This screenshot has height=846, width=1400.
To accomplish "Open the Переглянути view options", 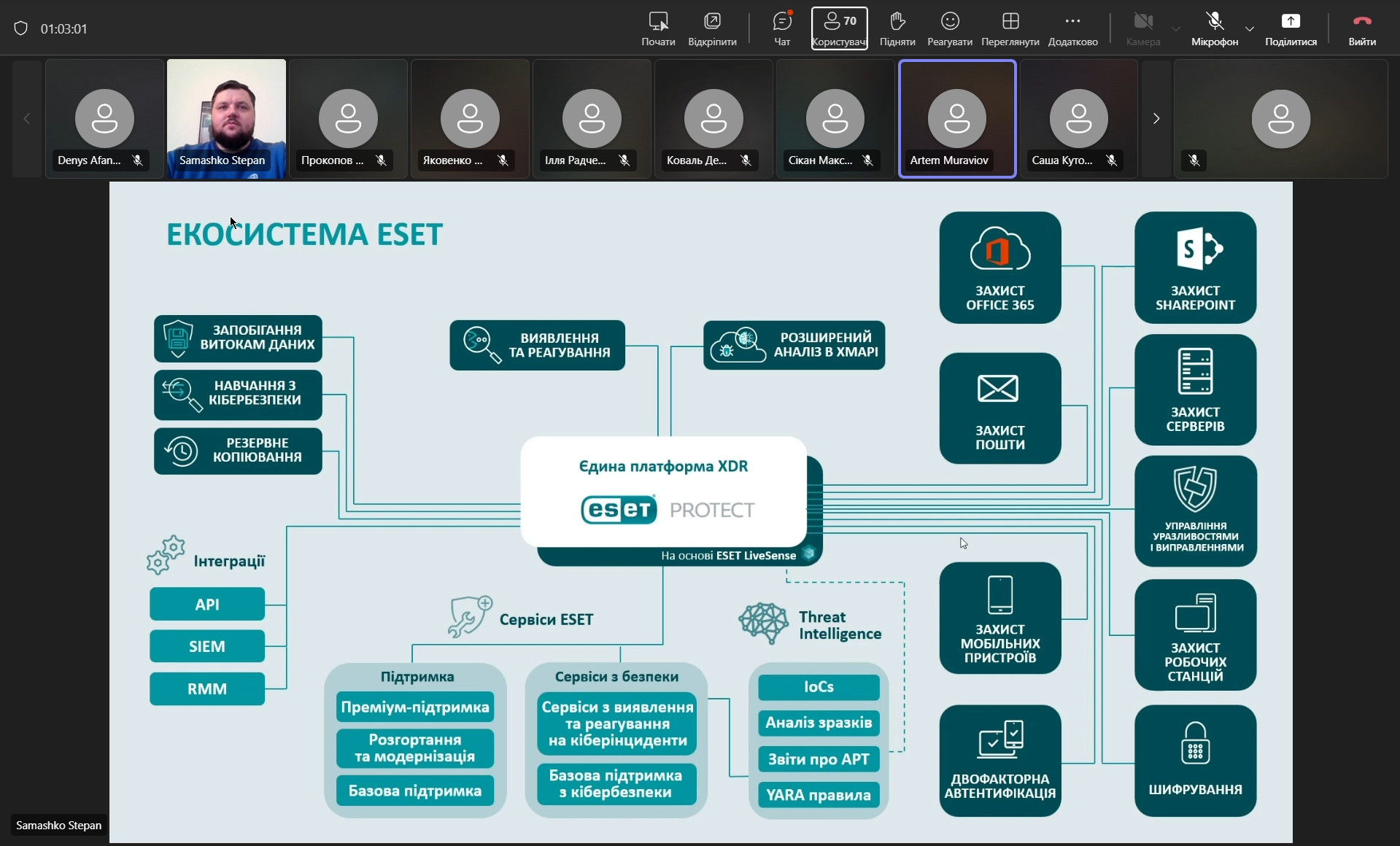I will [1010, 28].
